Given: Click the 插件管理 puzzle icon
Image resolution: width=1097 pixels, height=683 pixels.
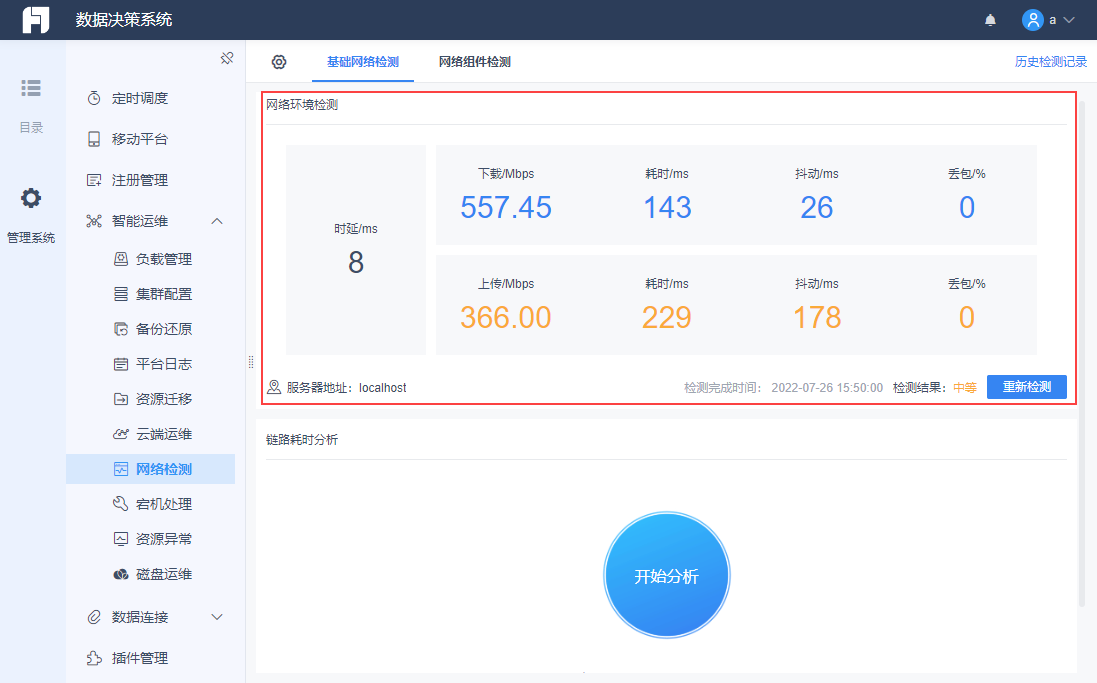Looking at the screenshot, I should 94,658.
